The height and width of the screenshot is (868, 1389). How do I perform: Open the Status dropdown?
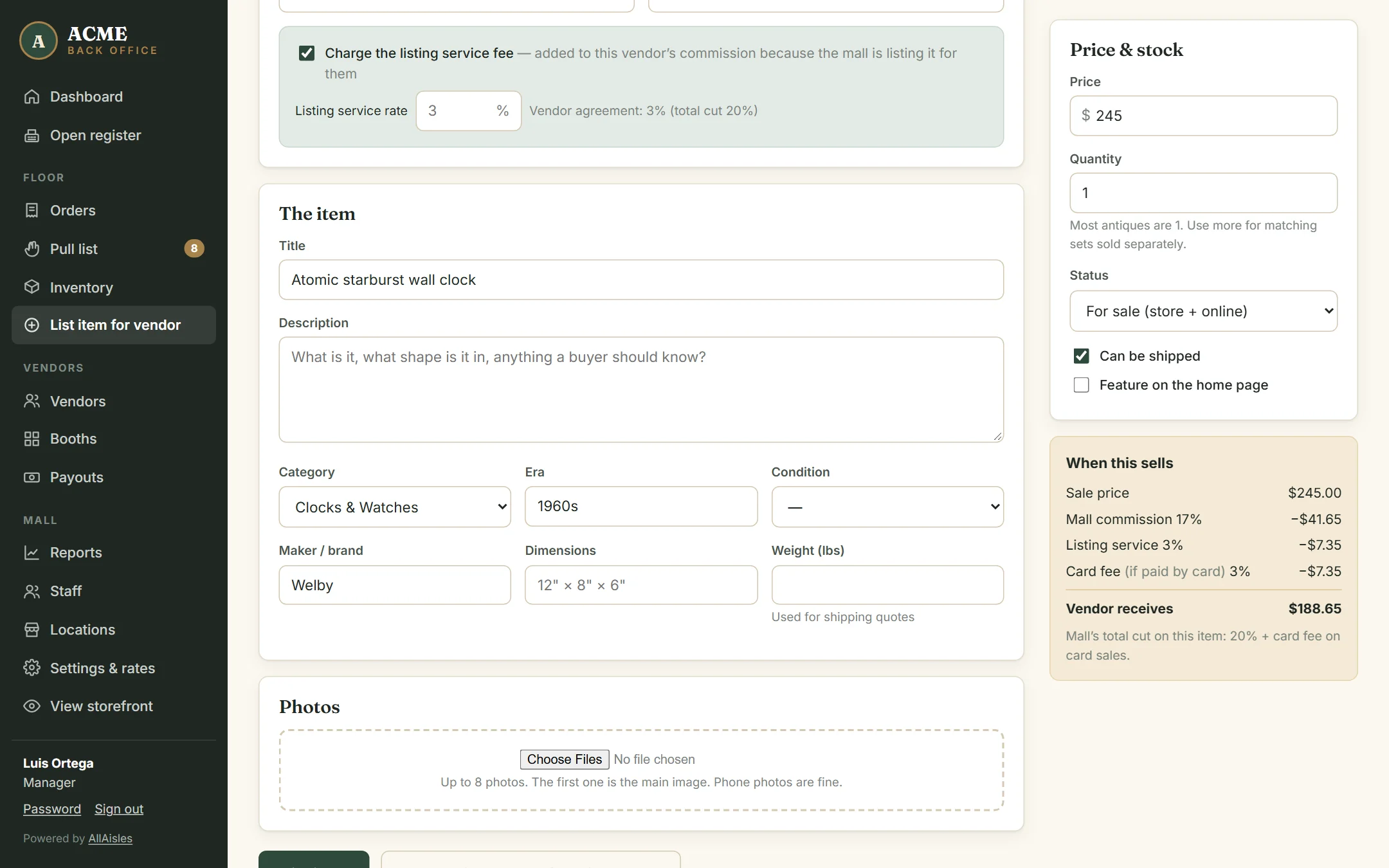click(1203, 311)
